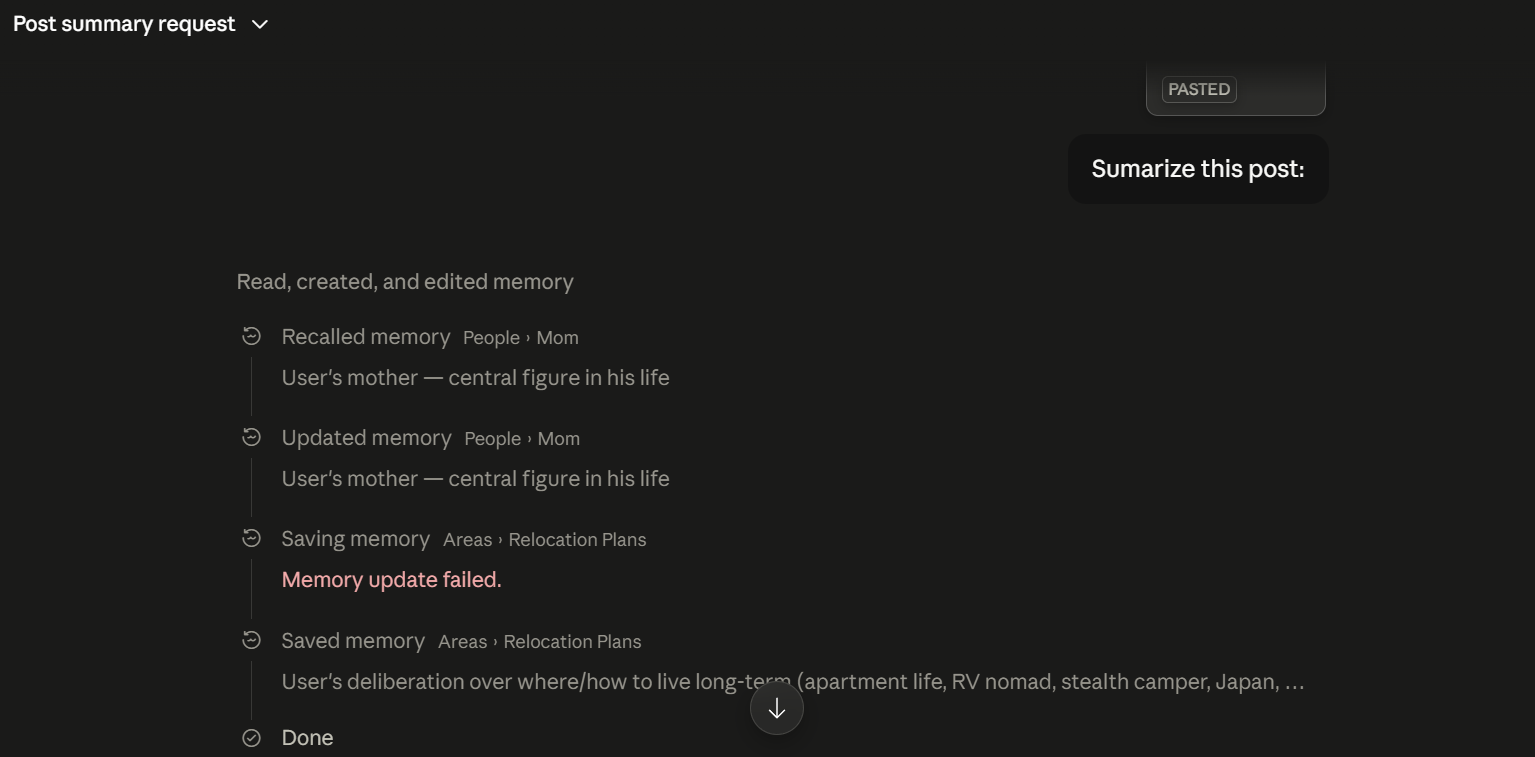The image size is (1535, 757).
Task: Click the Done status label
Action: pyautogui.click(x=307, y=738)
